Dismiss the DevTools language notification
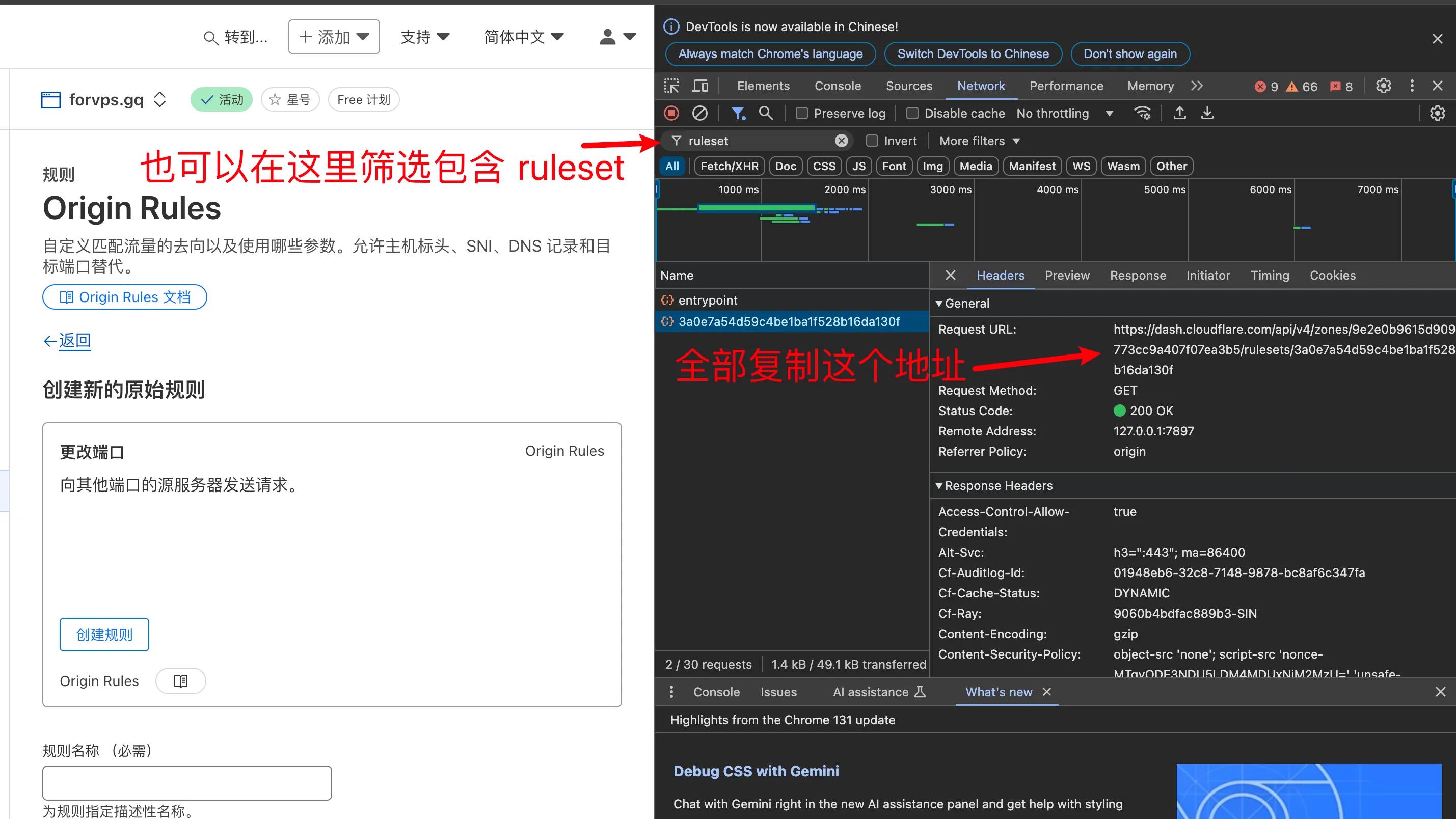 pyautogui.click(x=1437, y=39)
